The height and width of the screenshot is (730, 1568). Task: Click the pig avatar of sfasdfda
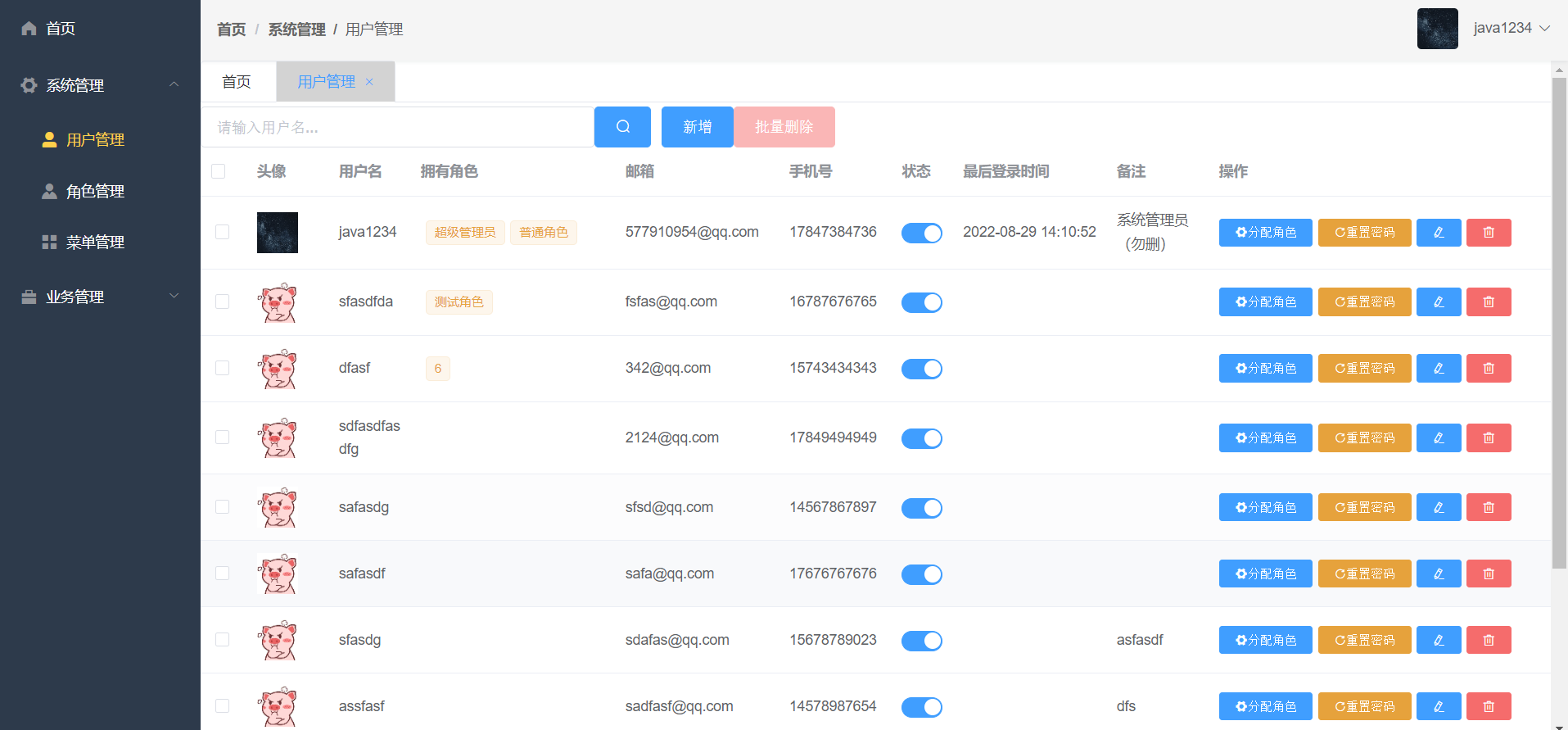[x=278, y=302]
